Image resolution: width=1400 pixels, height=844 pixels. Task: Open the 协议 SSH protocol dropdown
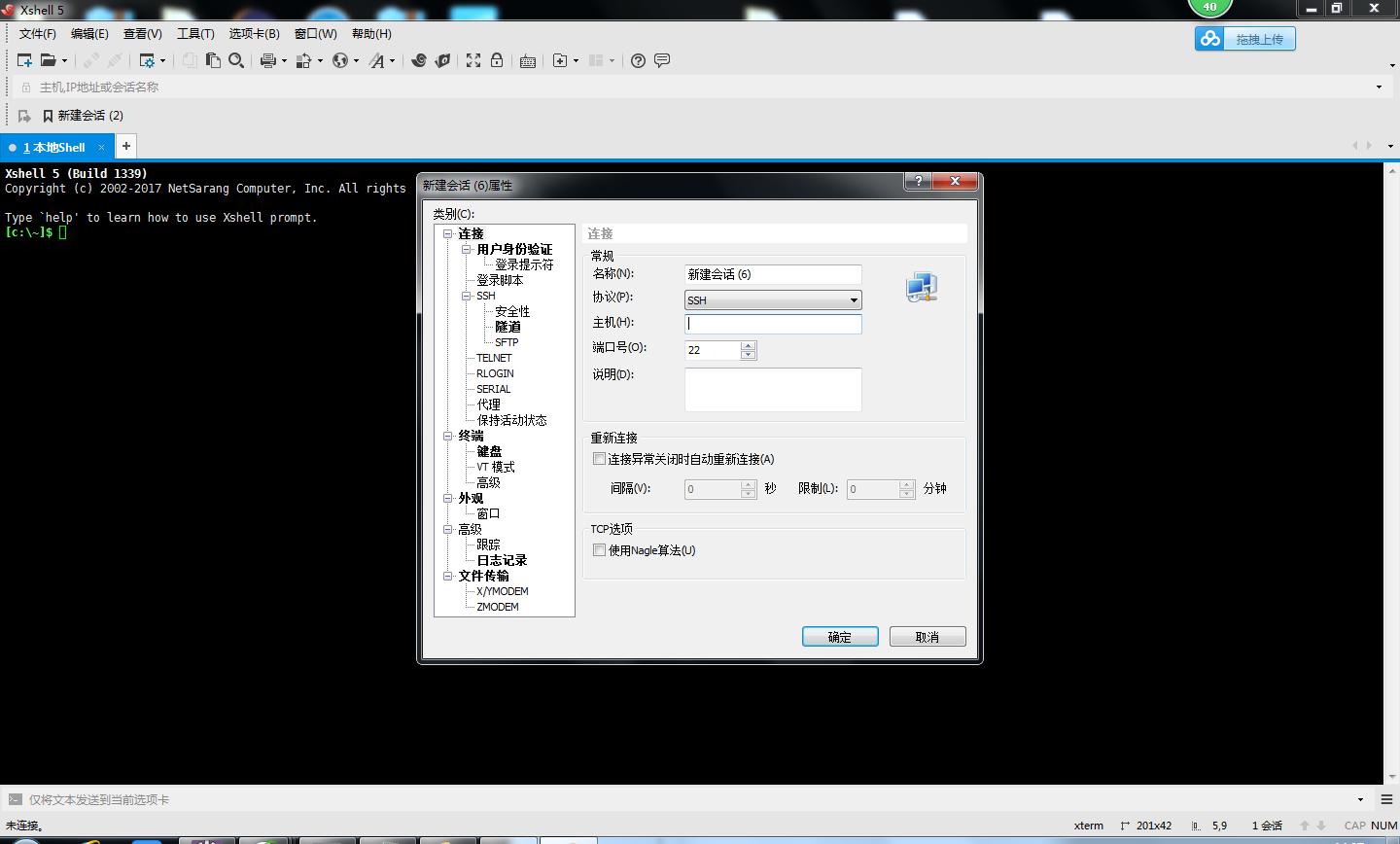[x=773, y=300]
